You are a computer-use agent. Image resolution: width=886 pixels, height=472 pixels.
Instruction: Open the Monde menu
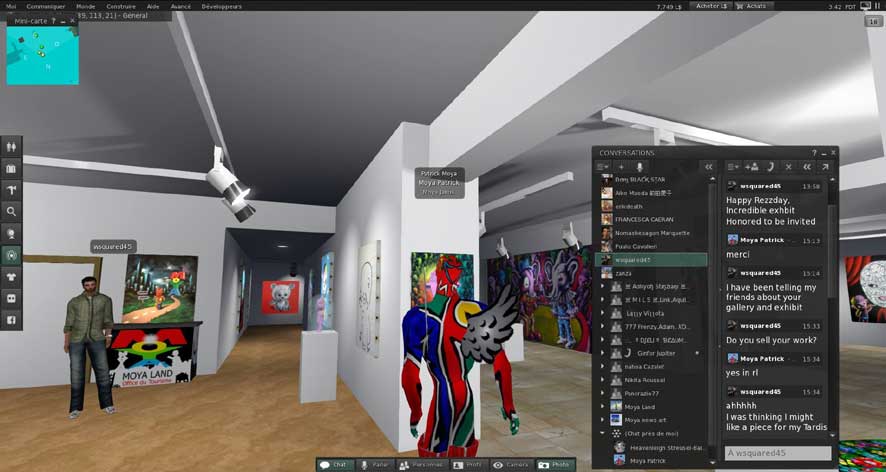coord(86,6)
